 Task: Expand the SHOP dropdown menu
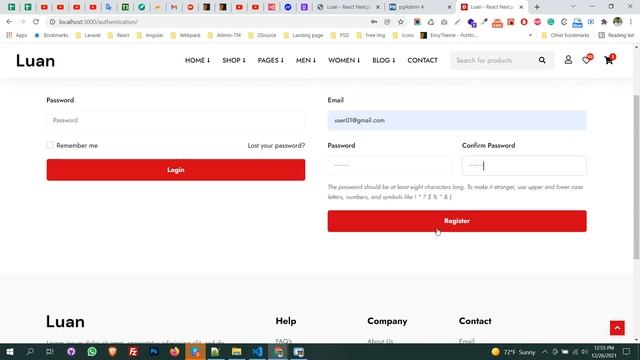pos(234,60)
